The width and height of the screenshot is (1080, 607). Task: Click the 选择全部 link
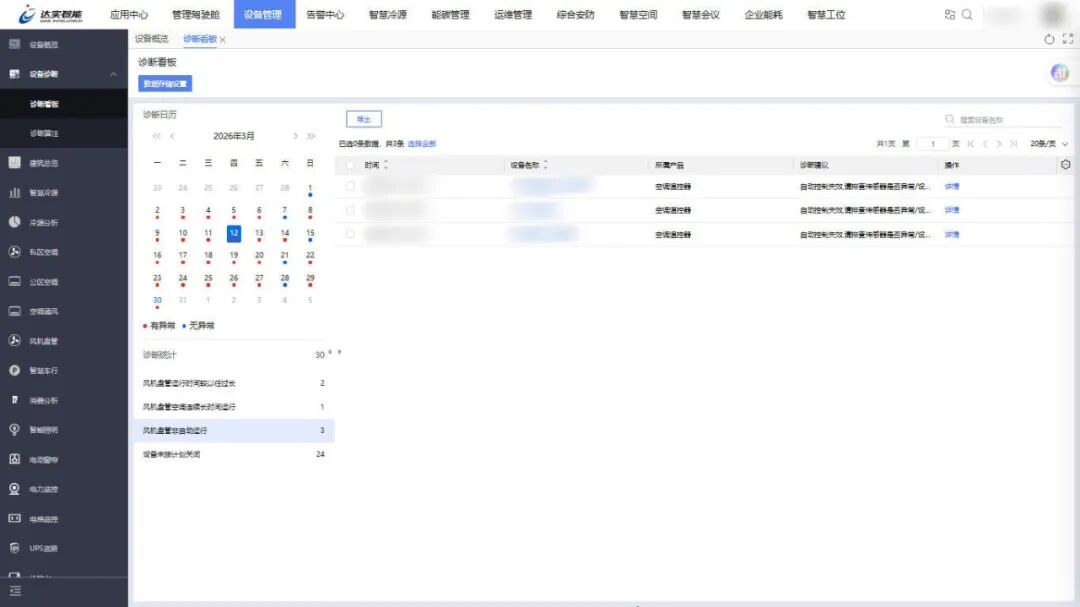[x=421, y=144]
